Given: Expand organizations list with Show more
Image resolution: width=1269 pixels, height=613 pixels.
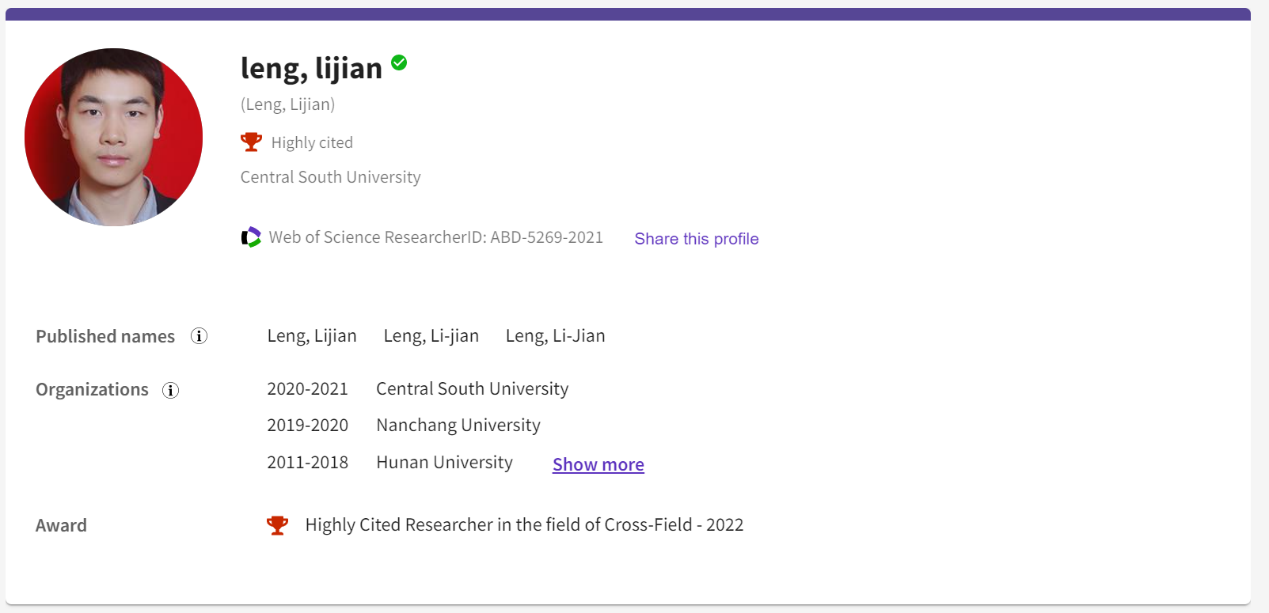Looking at the screenshot, I should (598, 464).
